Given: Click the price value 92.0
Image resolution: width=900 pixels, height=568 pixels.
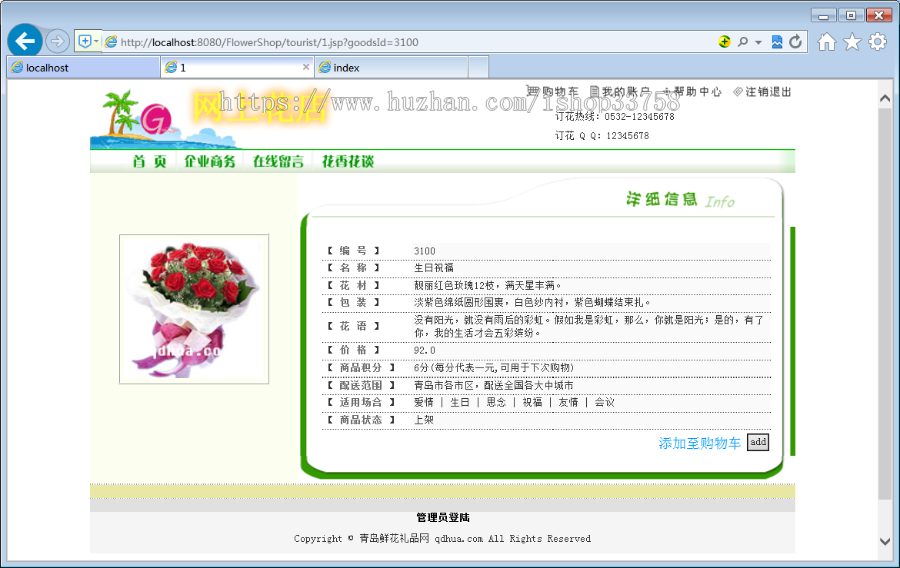Looking at the screenshot, I should 425,350.
